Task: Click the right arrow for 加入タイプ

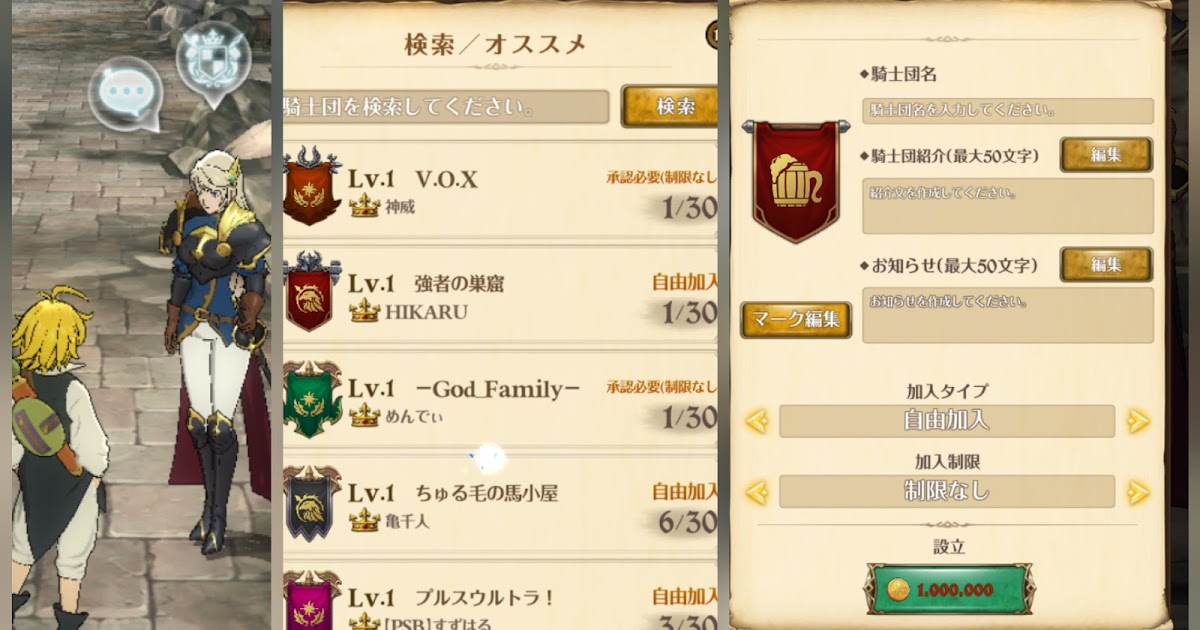Action: (x=1138, y=421)
